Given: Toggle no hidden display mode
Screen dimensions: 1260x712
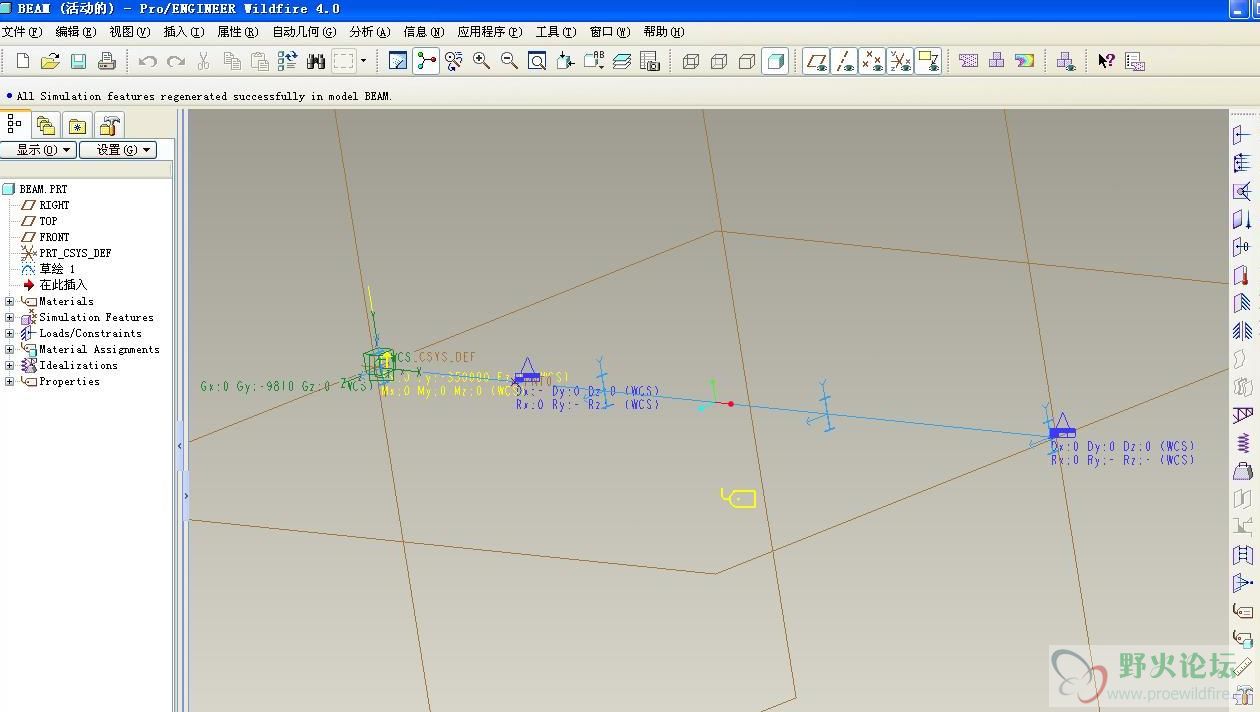Looking at the screenshot, I should tap(746, 62).
